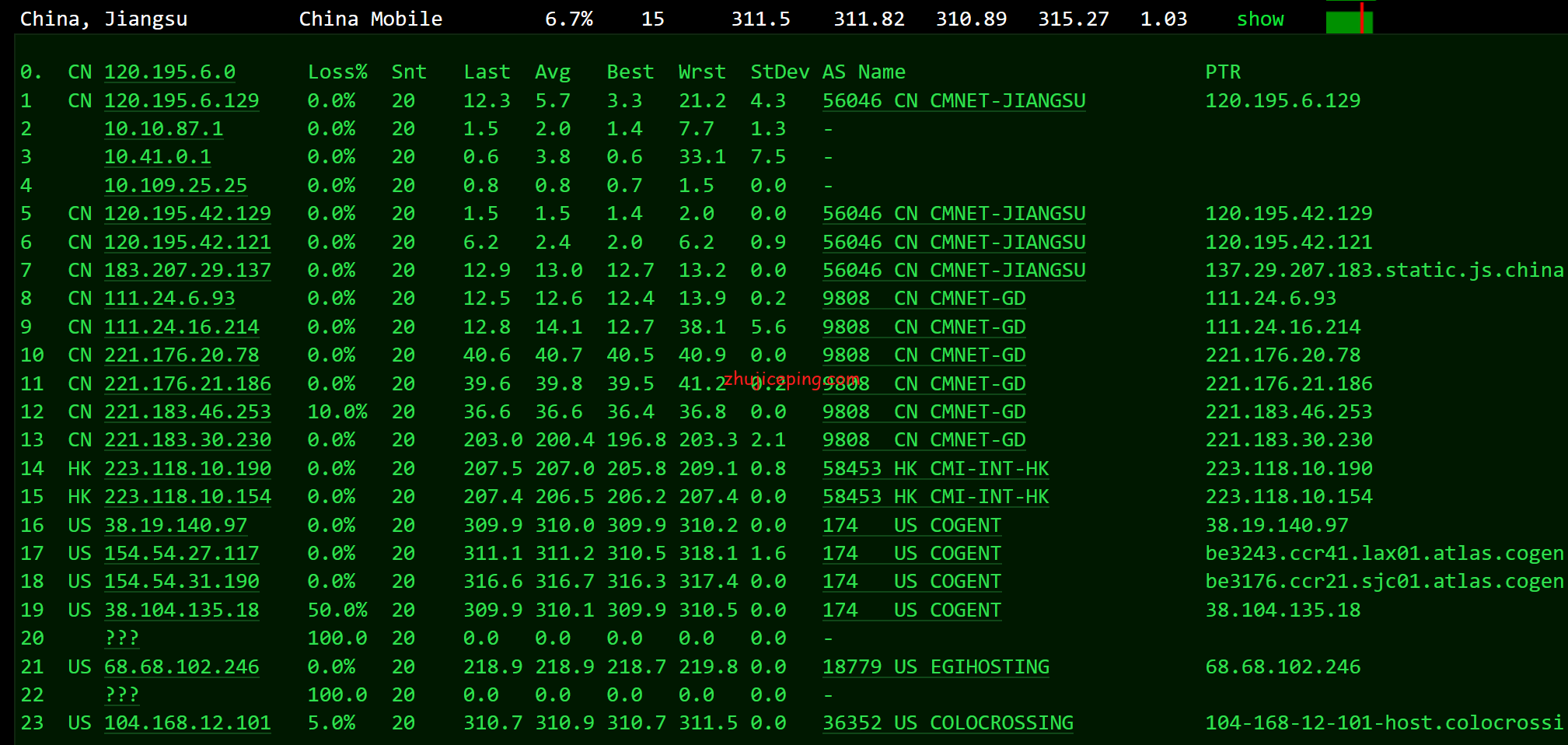
Task: Select PTR 137.29.207.183.static.js.china text
Action: [x=1385, y=271]
